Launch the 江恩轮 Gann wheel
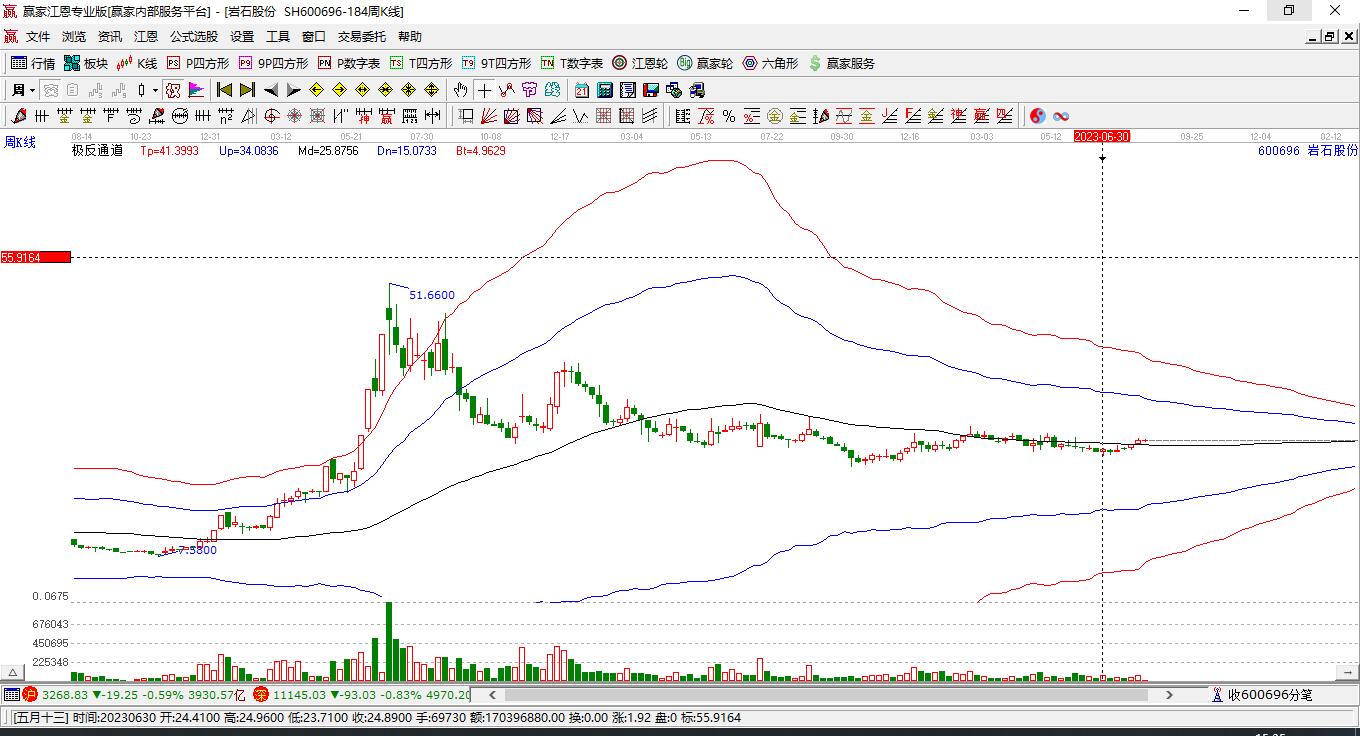This screenshot has height=736, width=1360. tap(640, 63)
